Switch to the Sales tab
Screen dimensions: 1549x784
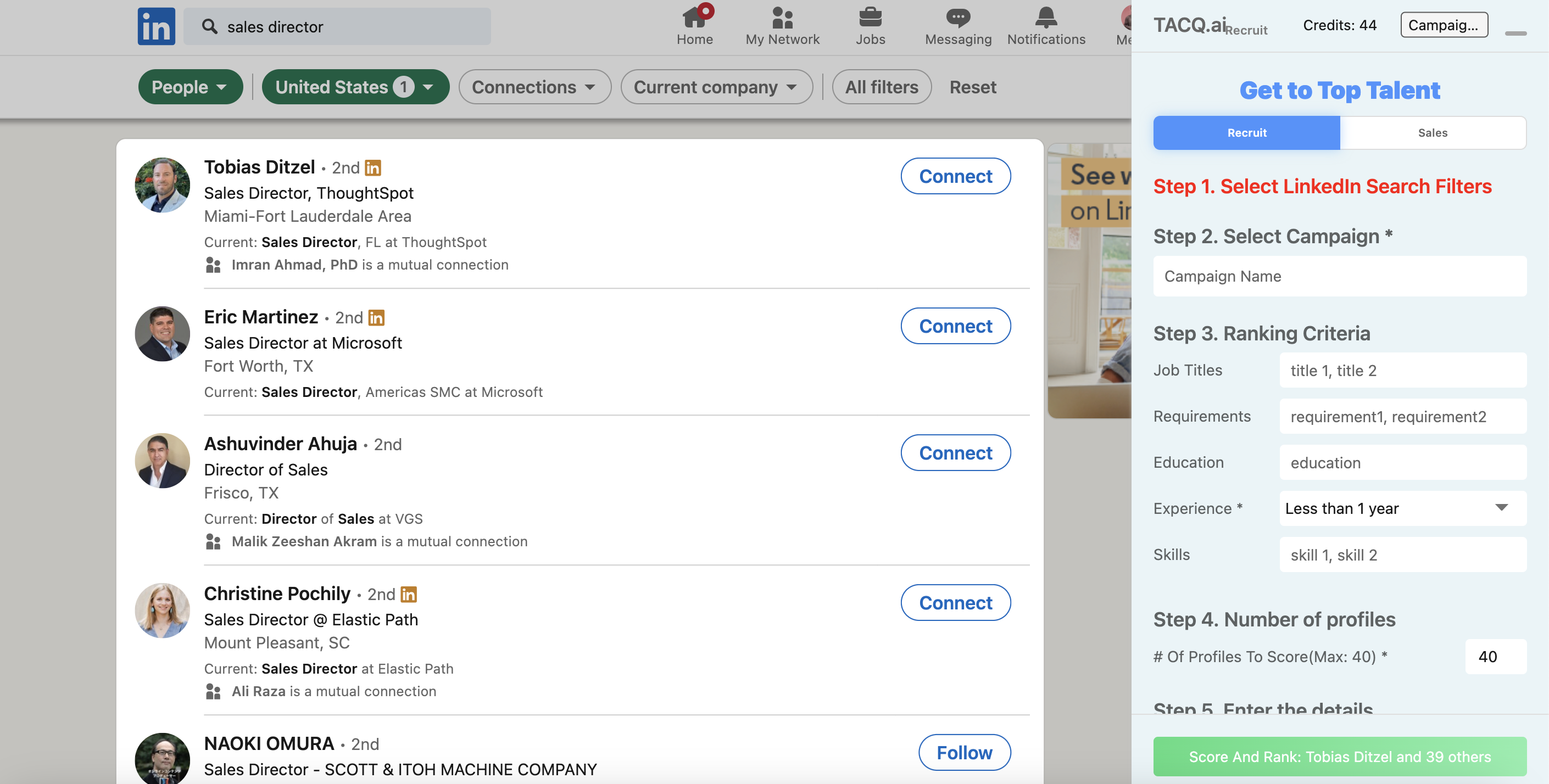pos(1433,133)
